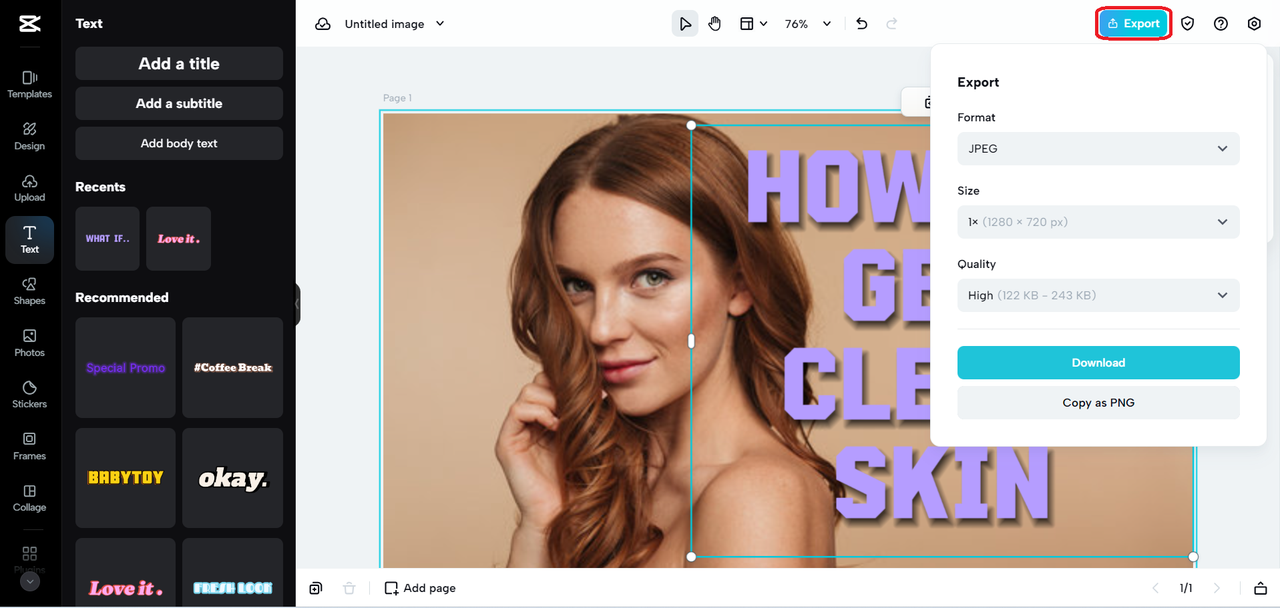
Task: Open the canvas layout options dropdown
Action: (x=753, y=24)
